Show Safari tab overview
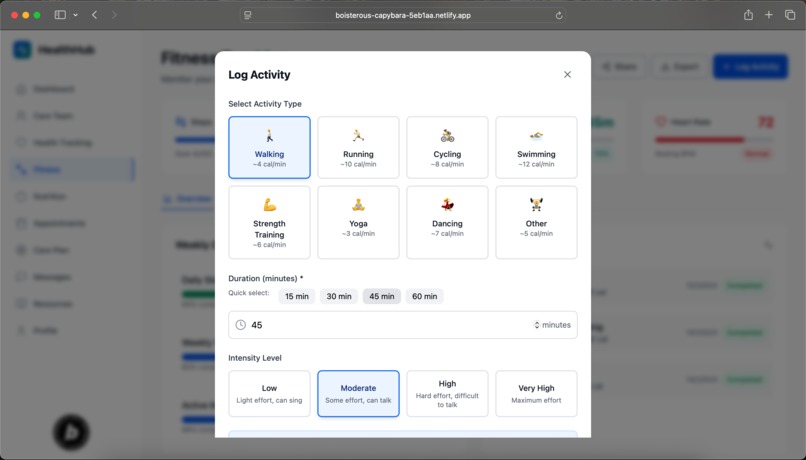806x460 pixels. (x=790, y=15)
